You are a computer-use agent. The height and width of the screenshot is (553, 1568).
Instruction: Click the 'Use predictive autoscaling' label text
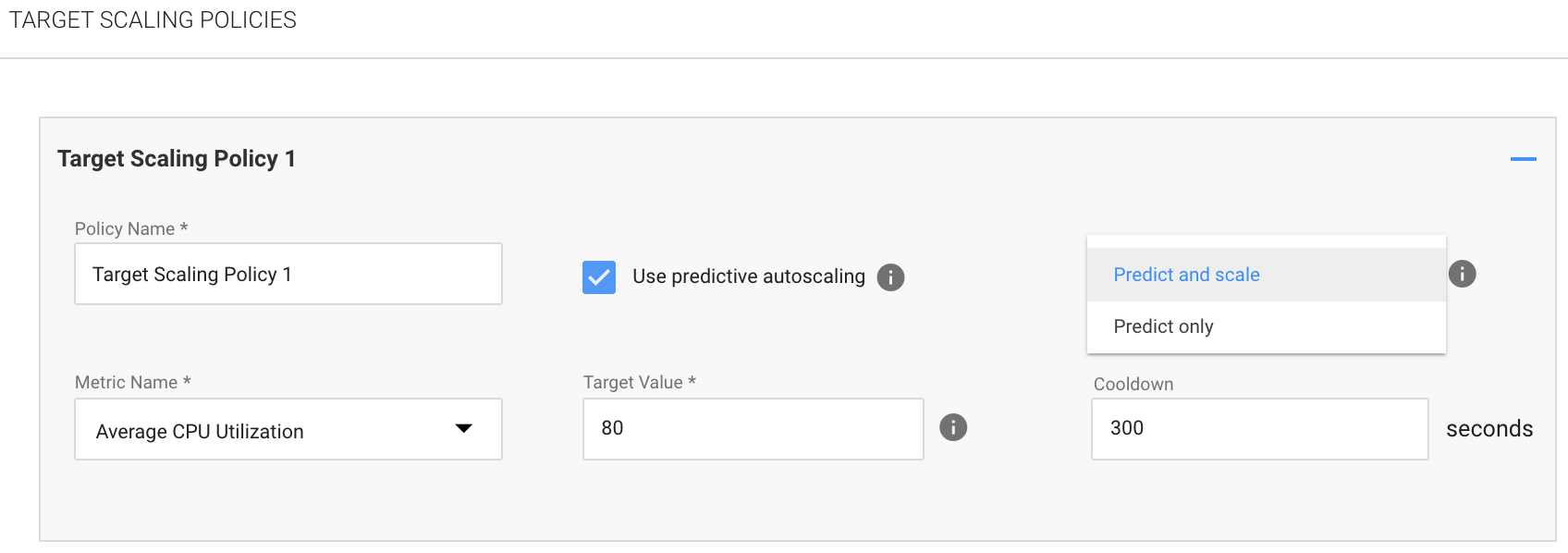(x=748, y=276)
